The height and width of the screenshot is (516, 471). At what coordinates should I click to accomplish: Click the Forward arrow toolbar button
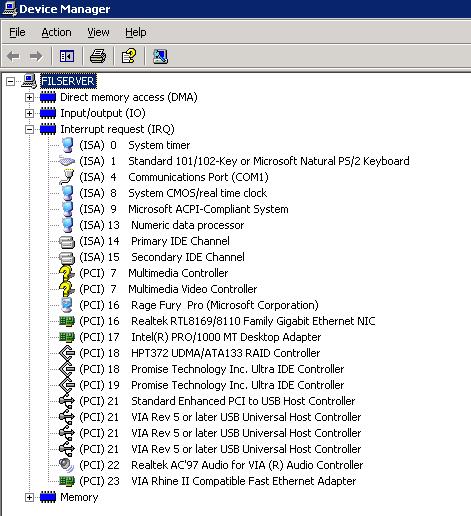pyautogui.click(x=36, y=56)
